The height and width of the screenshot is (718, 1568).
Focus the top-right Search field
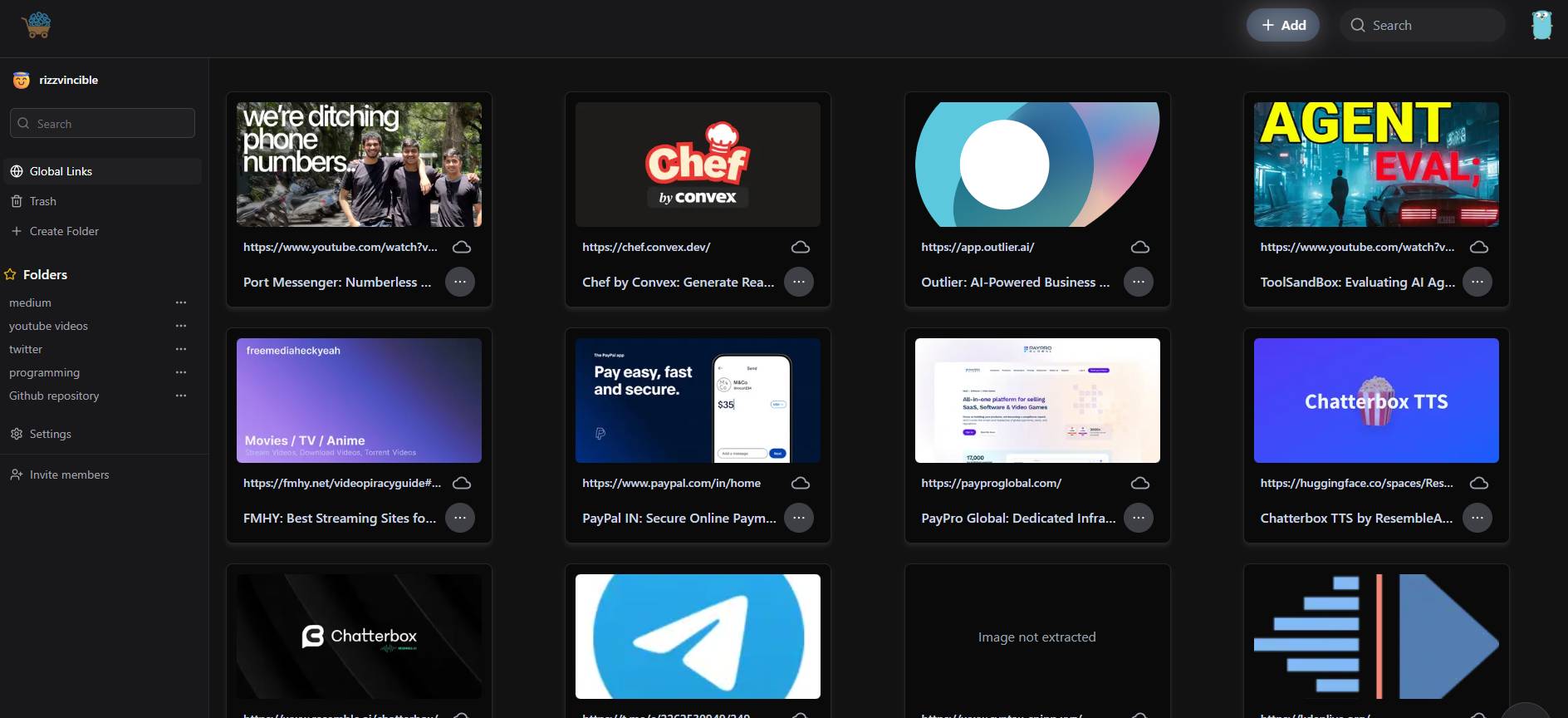point(1423,25)
